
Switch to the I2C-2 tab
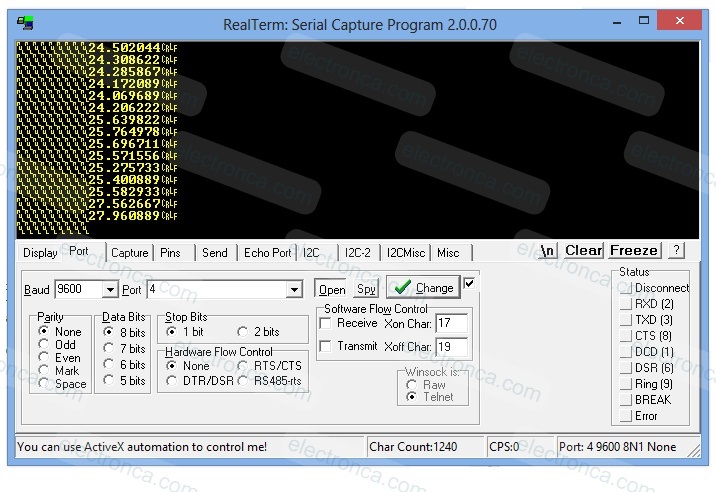point(358,253)
